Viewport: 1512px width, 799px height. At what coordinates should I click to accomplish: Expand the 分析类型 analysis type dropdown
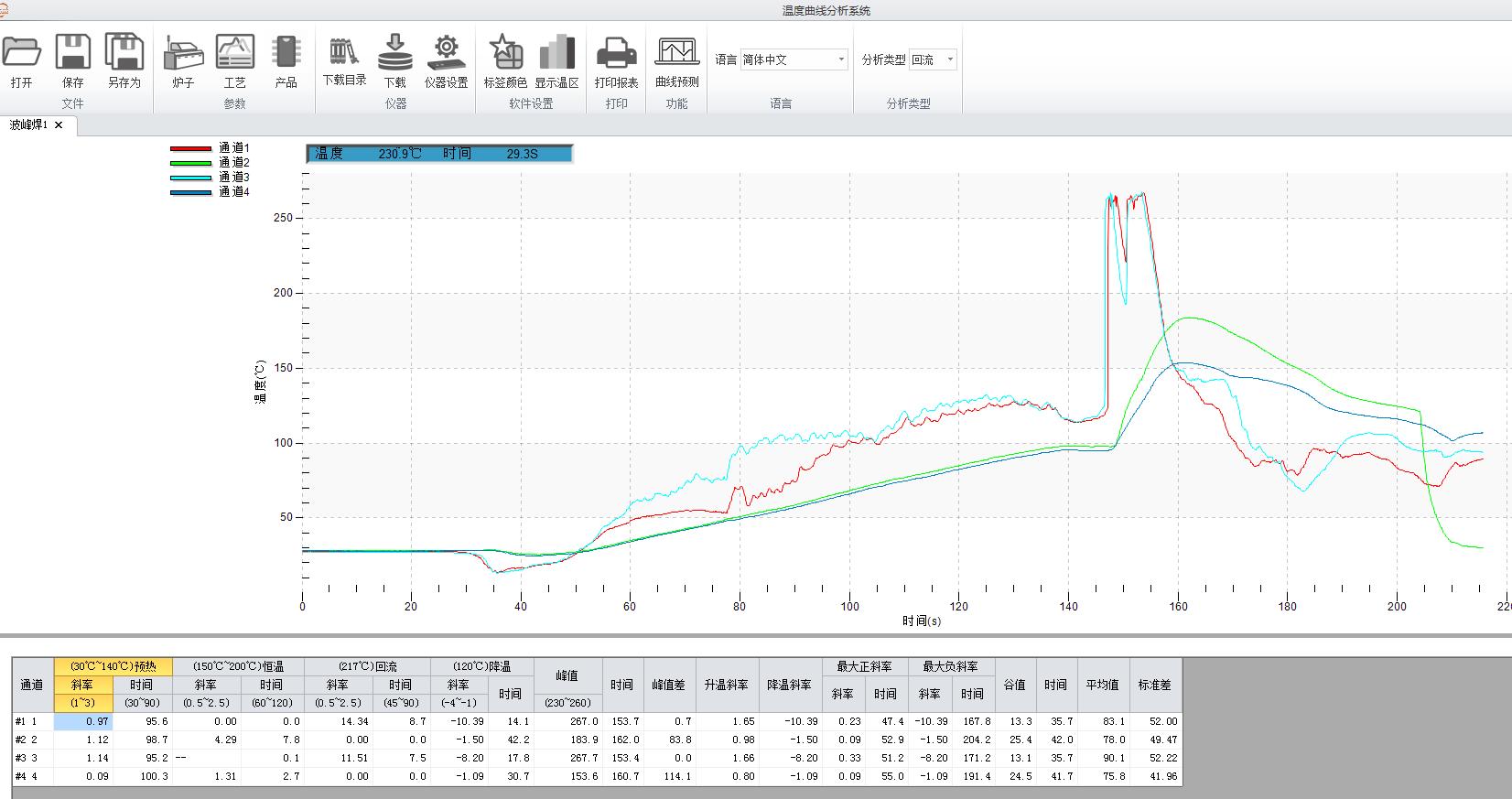pyautogui.click(x=950, y=59)
